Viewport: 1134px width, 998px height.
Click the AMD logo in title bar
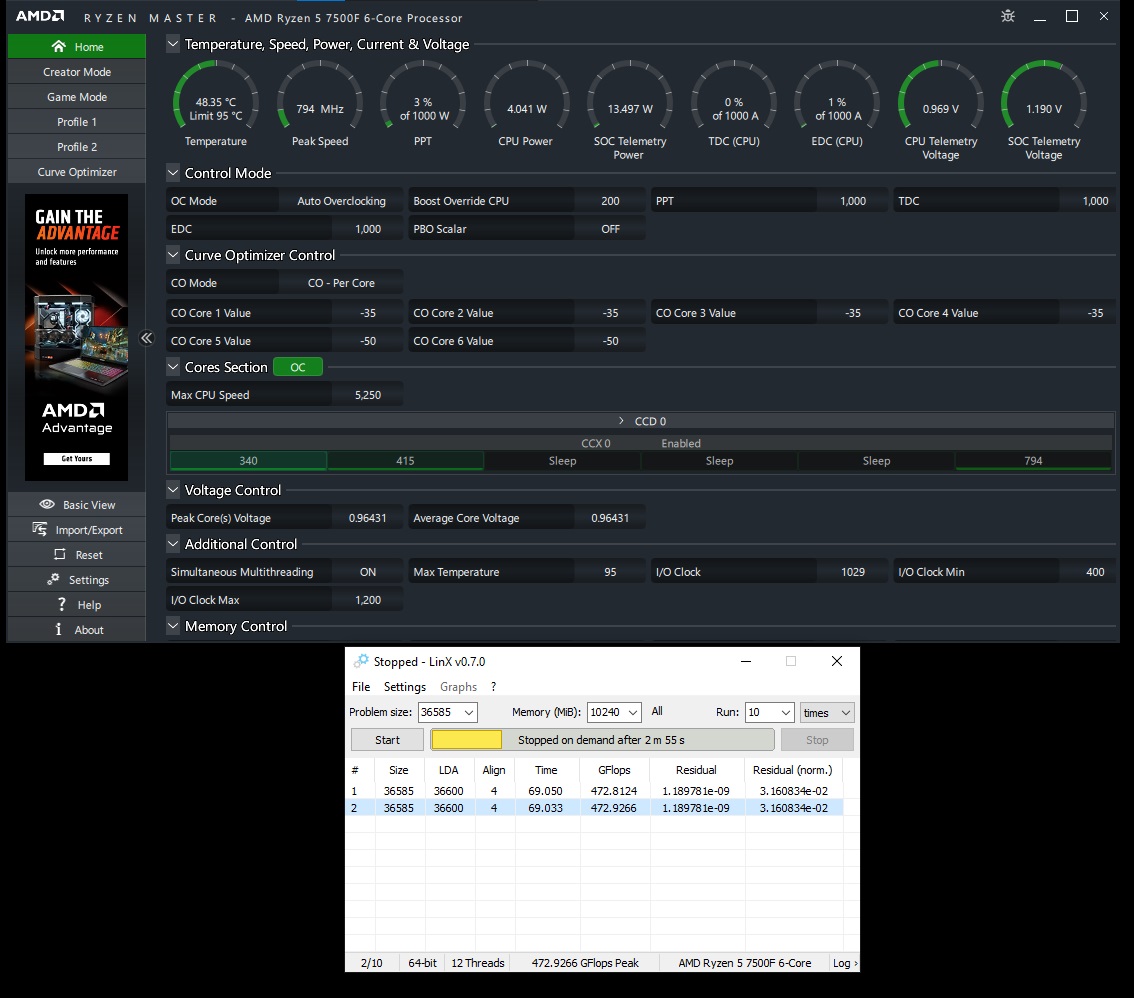pos(40,17)
